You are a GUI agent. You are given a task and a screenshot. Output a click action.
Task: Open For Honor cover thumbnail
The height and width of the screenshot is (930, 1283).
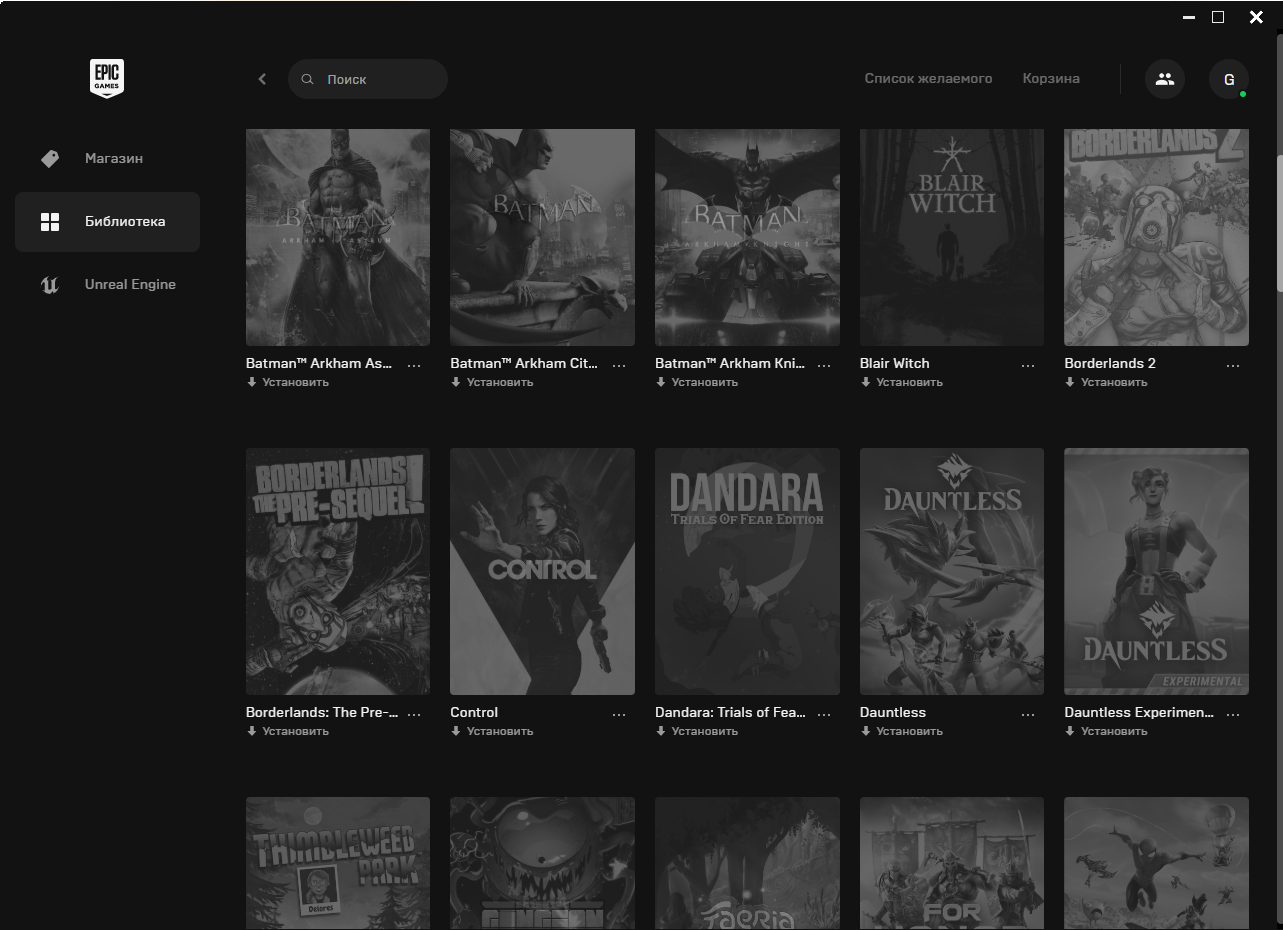click(x=952, y=863)
